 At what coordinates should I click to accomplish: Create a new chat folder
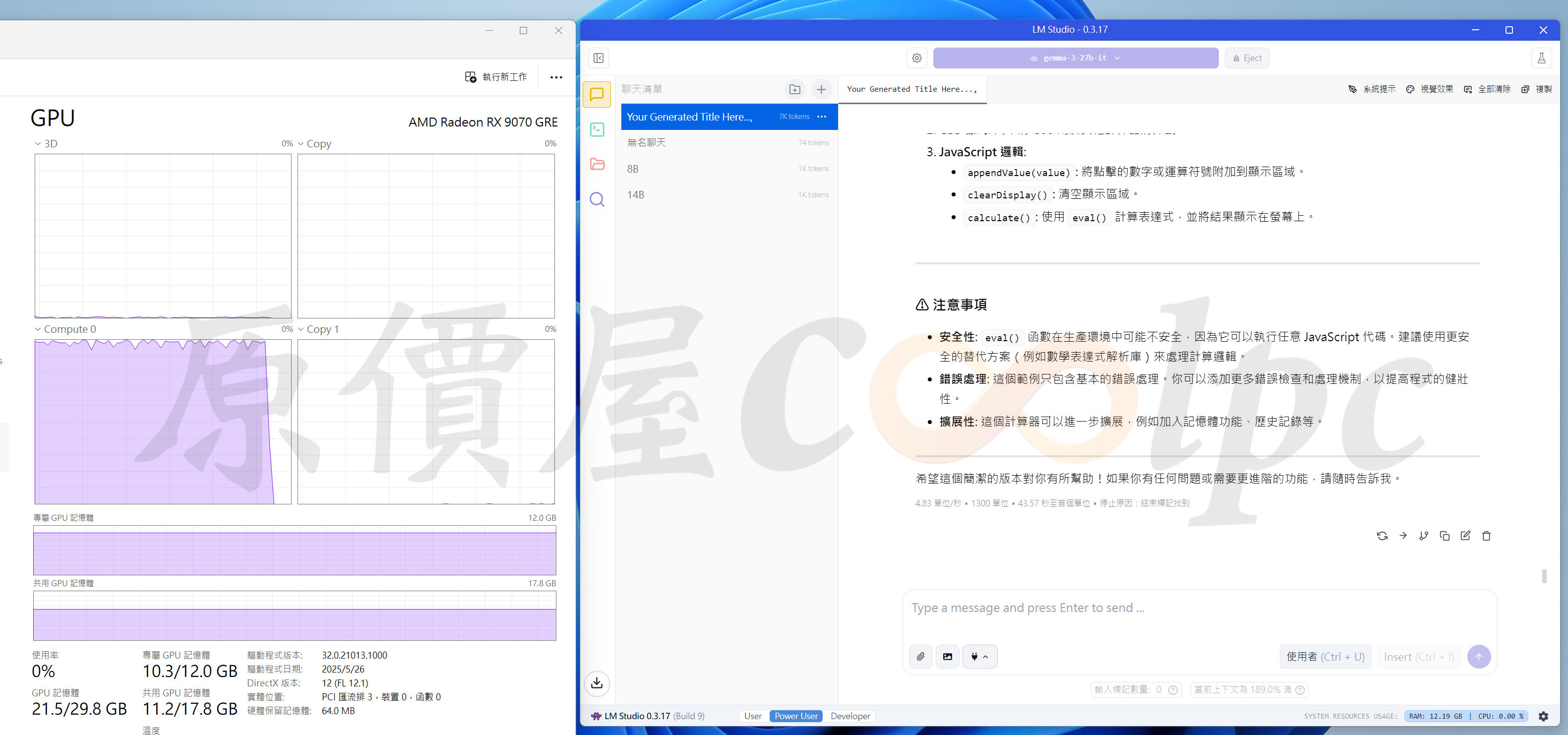coord(795,89)
